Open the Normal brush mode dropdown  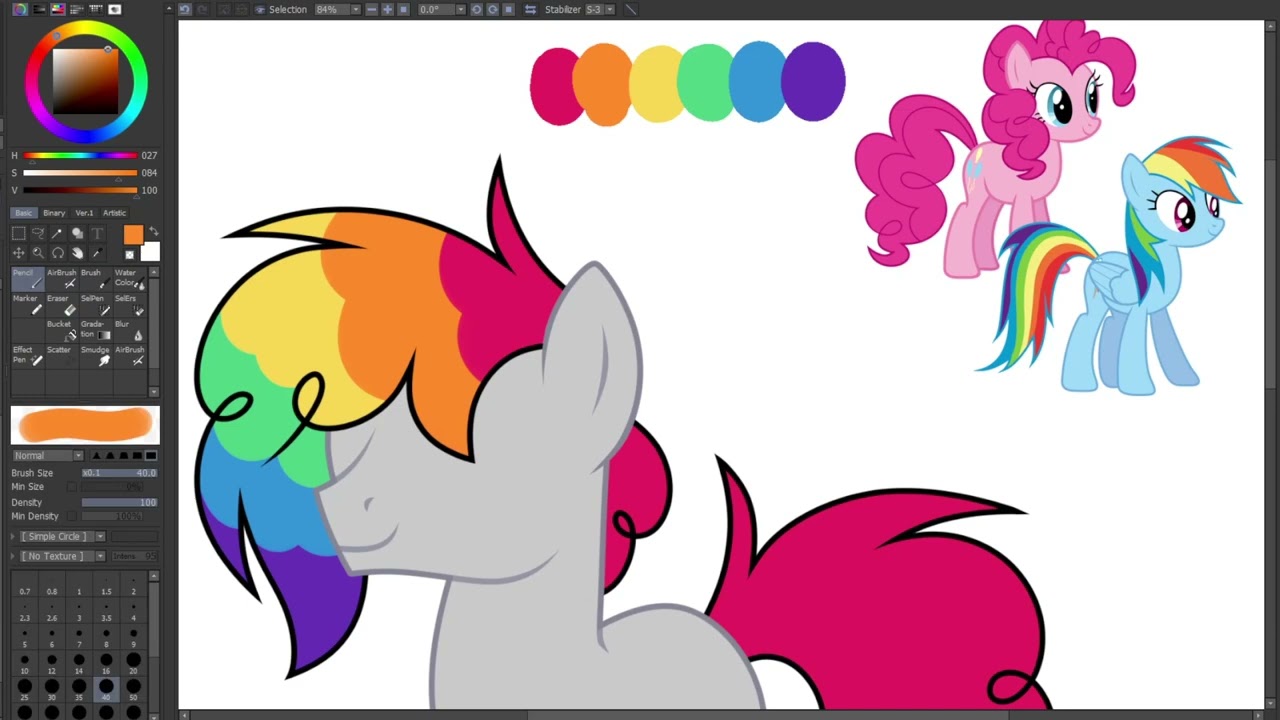pos(48,455)
